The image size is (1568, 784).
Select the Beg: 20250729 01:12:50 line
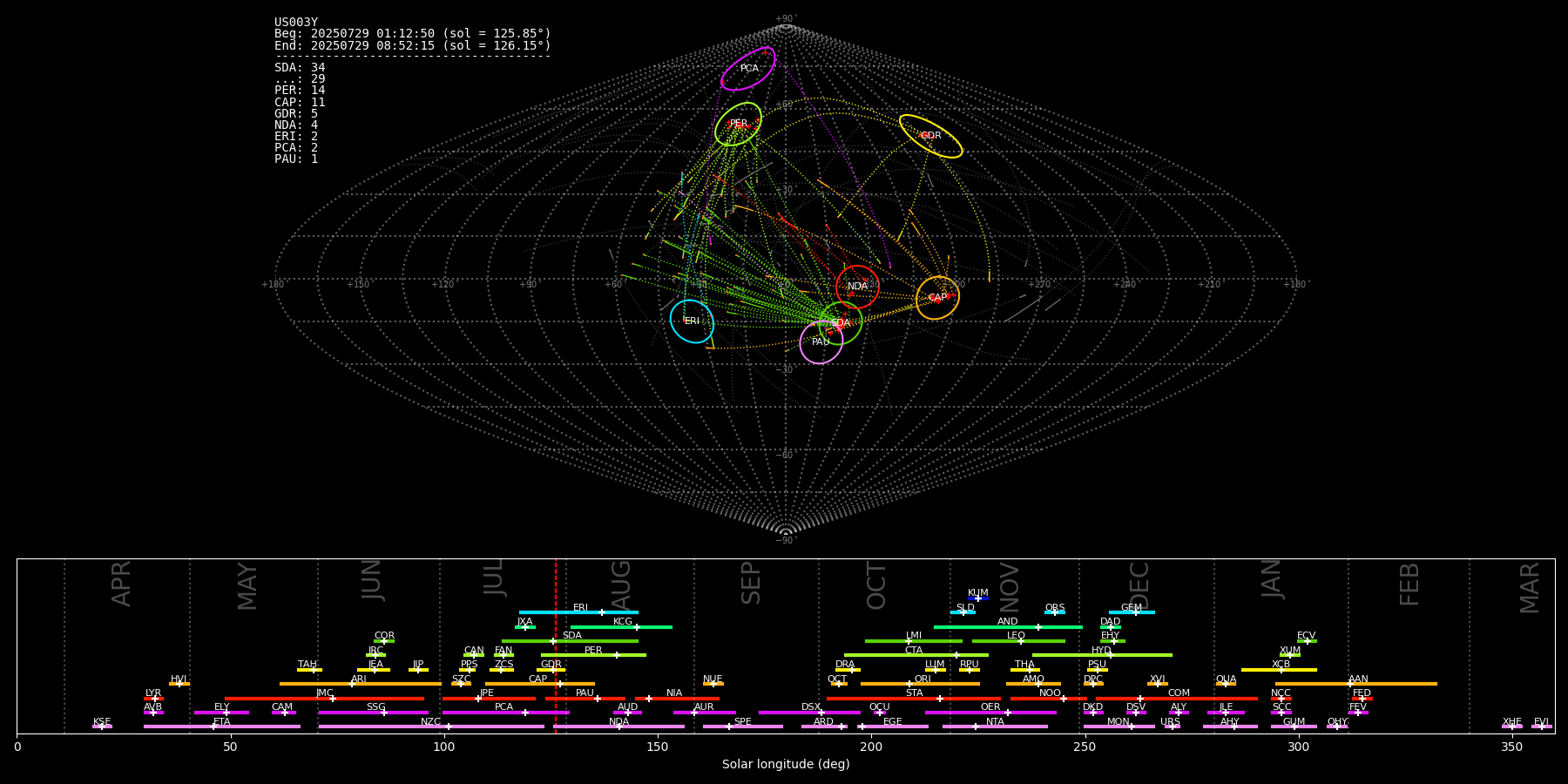(x=413, y=34)
